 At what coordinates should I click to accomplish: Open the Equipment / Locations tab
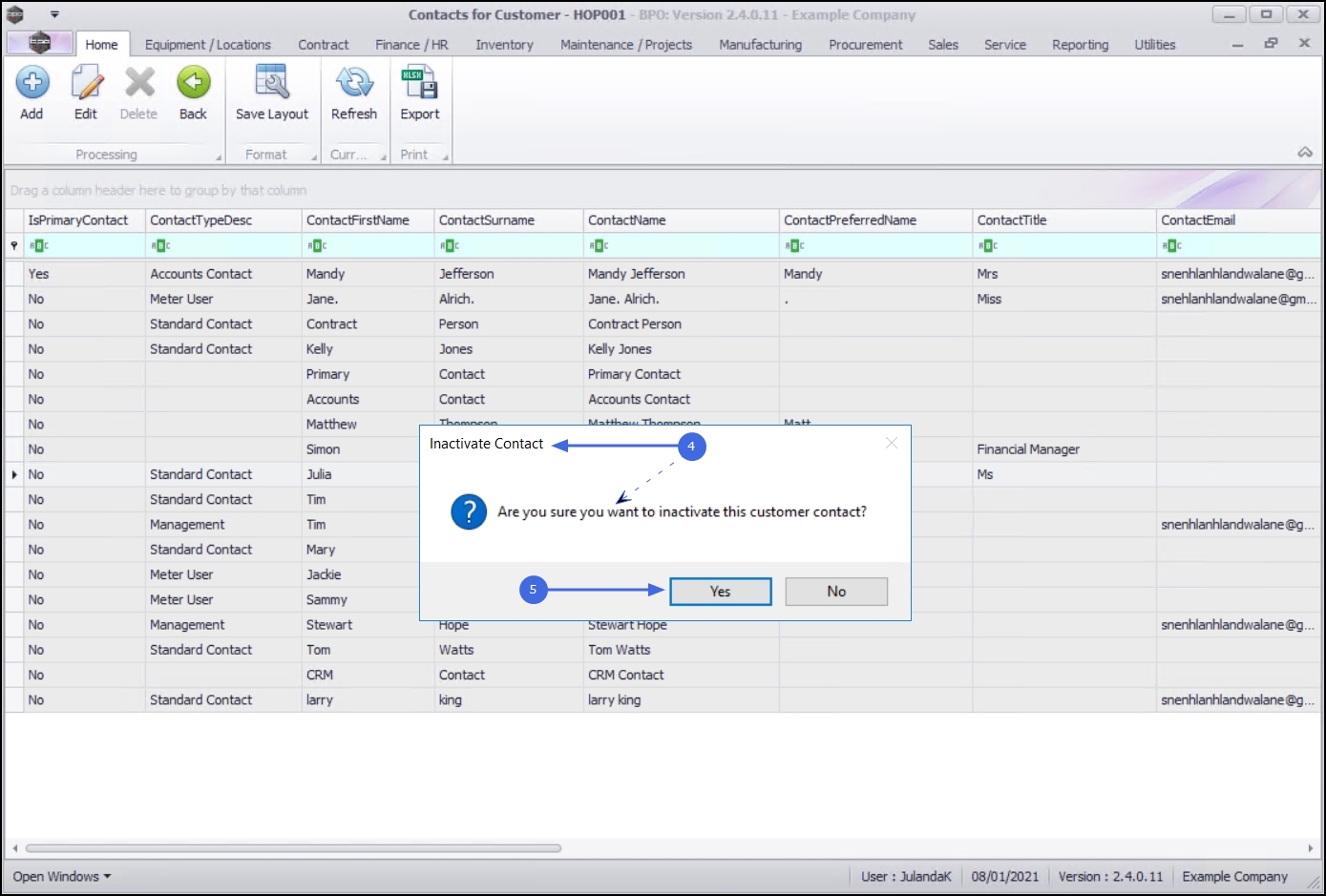(x=208, y=45)
